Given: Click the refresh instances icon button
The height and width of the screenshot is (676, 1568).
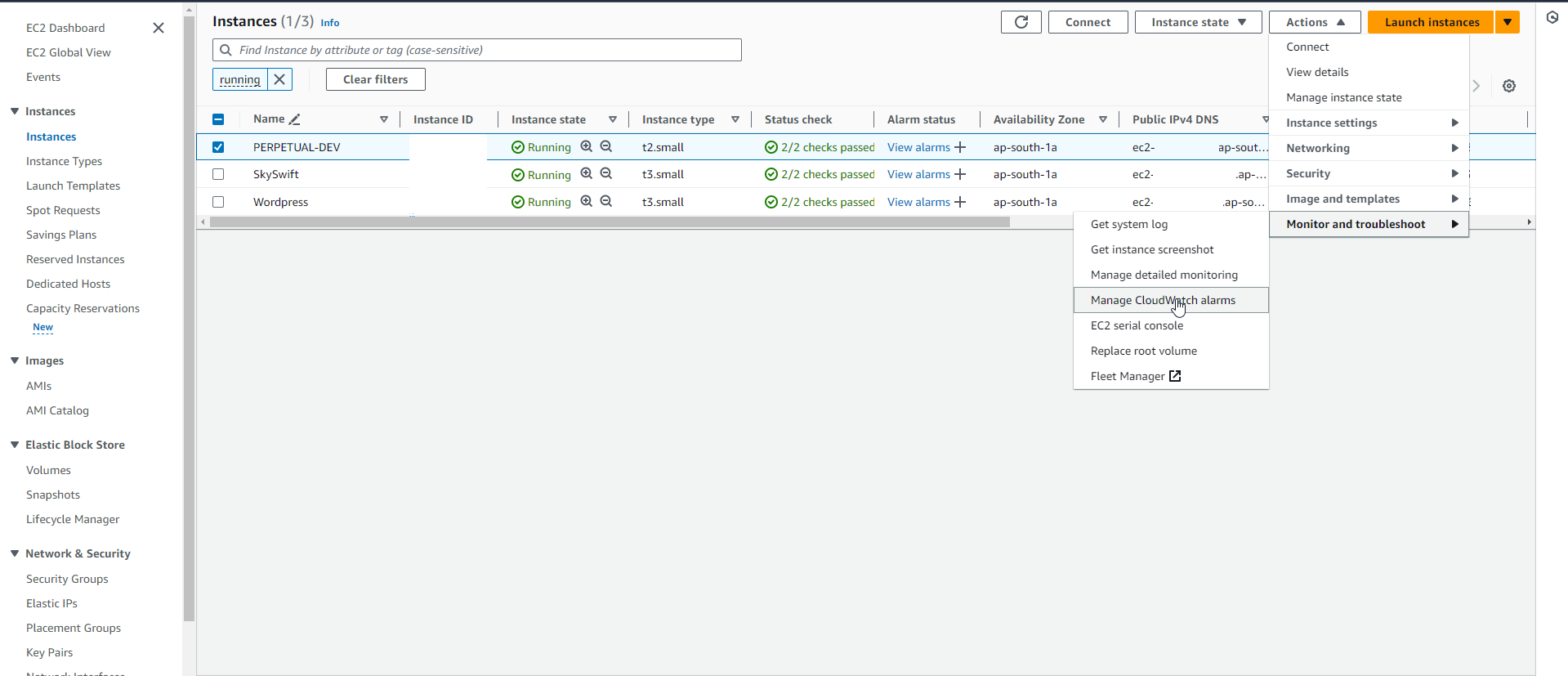Looking at the screenshot, I should (x=1021, y=22).
